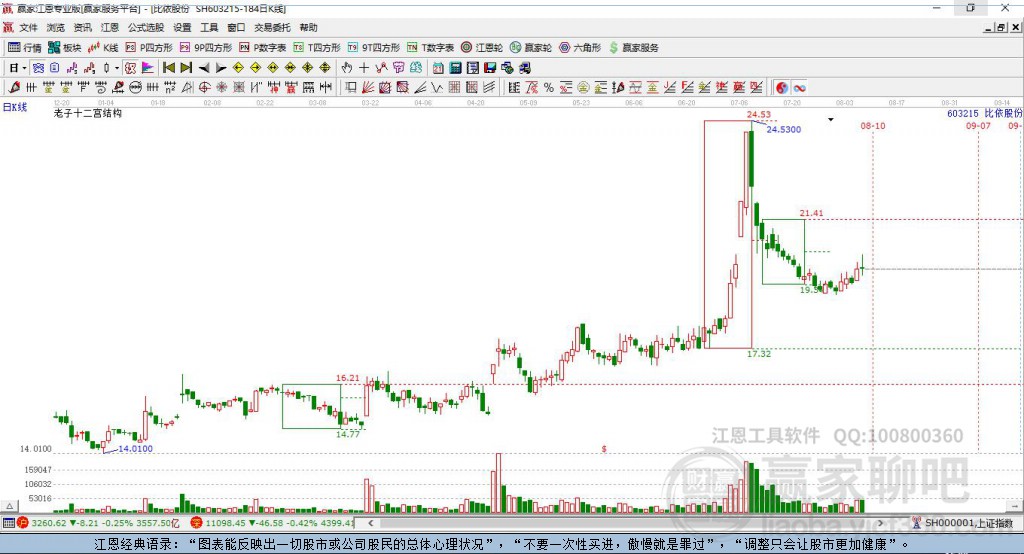Jump to first bar icon
The height and width of the screenshot is (554, 1024).
(168, 68)
